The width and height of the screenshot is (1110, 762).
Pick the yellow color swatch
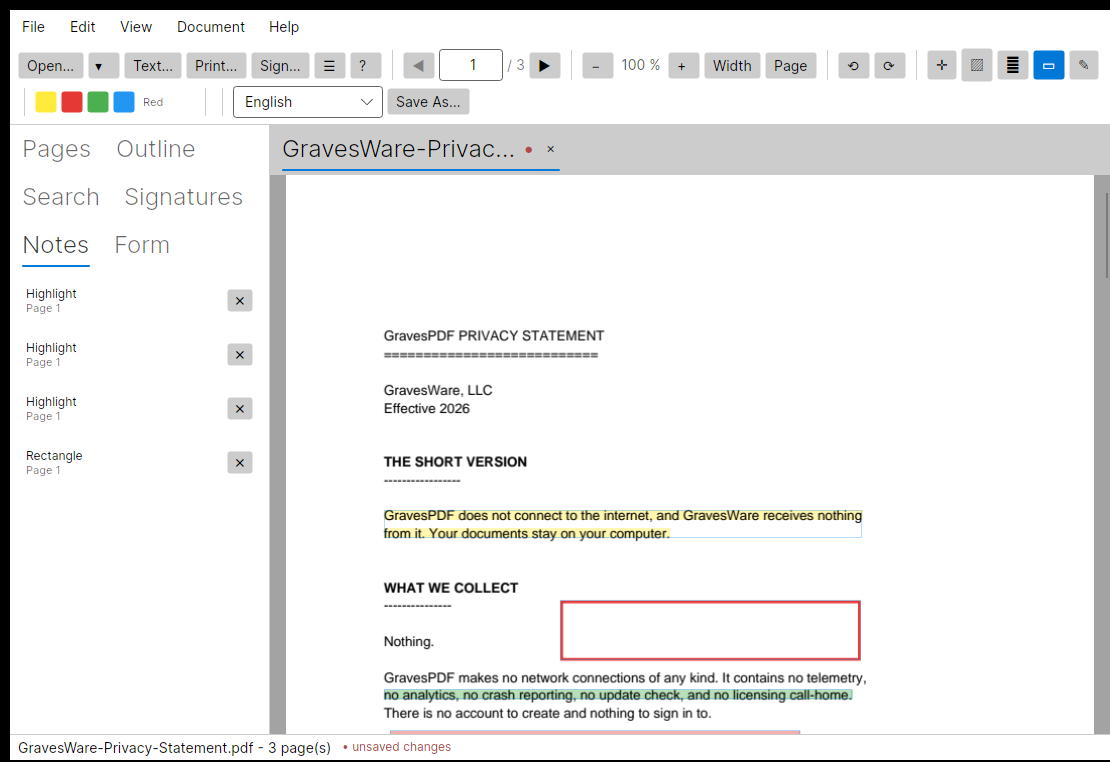click(x=46, y=102)
